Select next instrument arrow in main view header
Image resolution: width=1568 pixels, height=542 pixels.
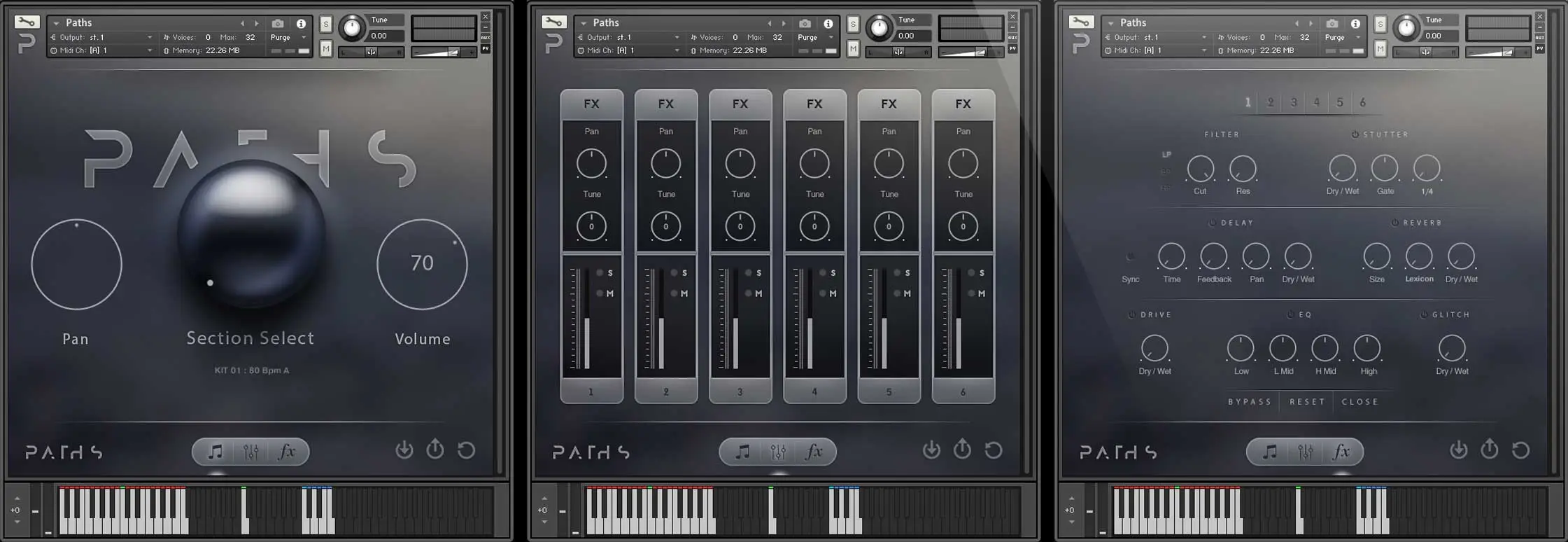pyautogui.click(x=257, y=23)
